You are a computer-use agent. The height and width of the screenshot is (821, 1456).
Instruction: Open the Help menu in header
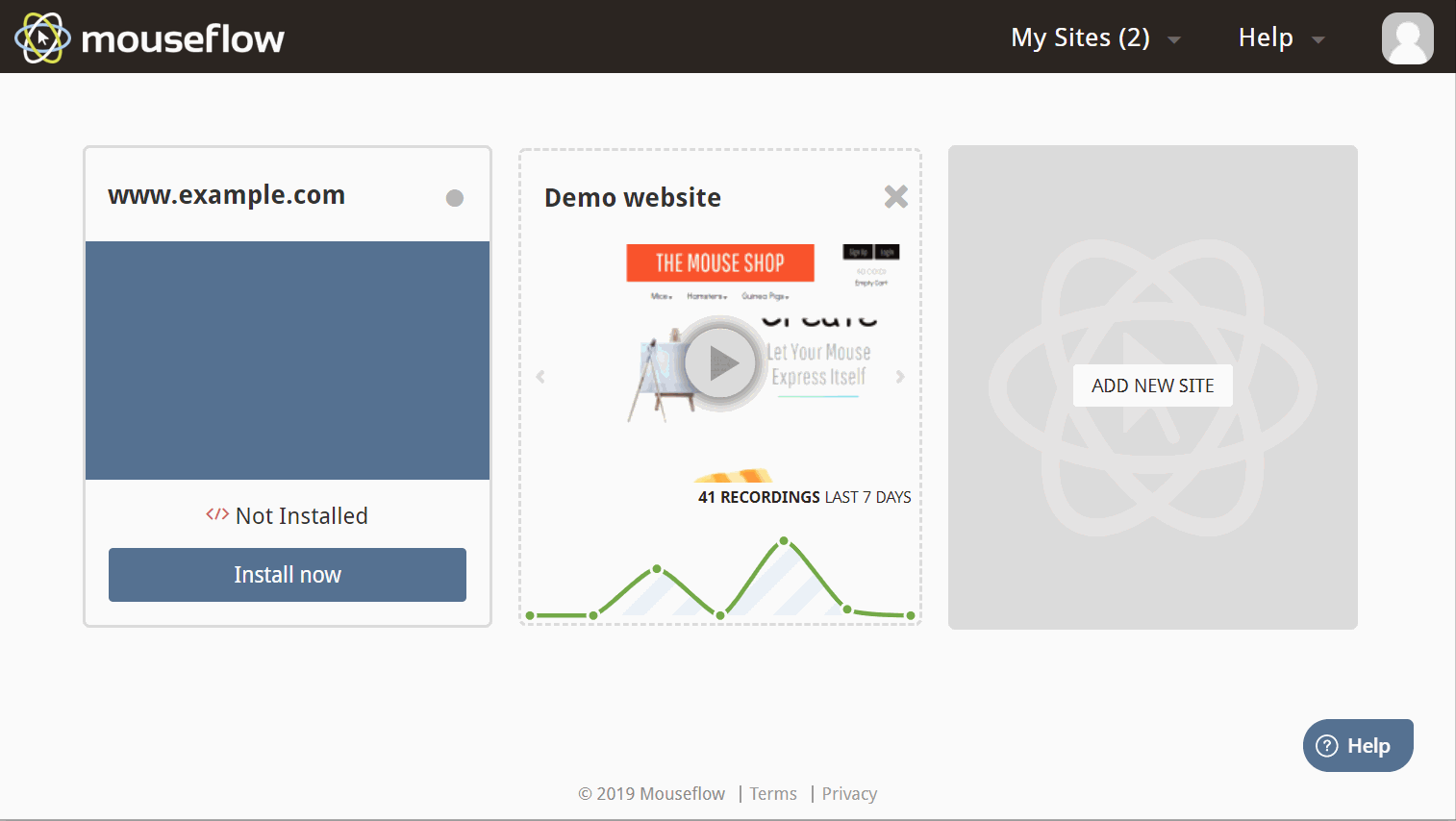coord(1281,37)
